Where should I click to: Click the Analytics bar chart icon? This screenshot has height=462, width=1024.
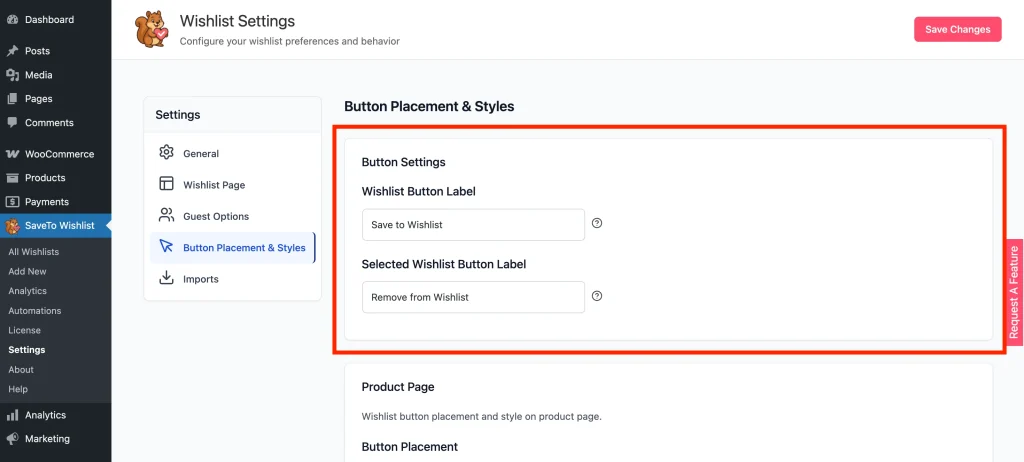[12, 415]
